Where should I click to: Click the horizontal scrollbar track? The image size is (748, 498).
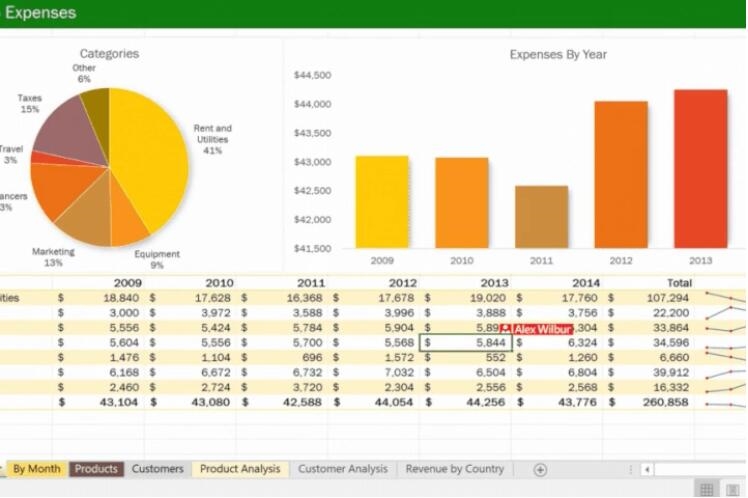tap(700, 469)
